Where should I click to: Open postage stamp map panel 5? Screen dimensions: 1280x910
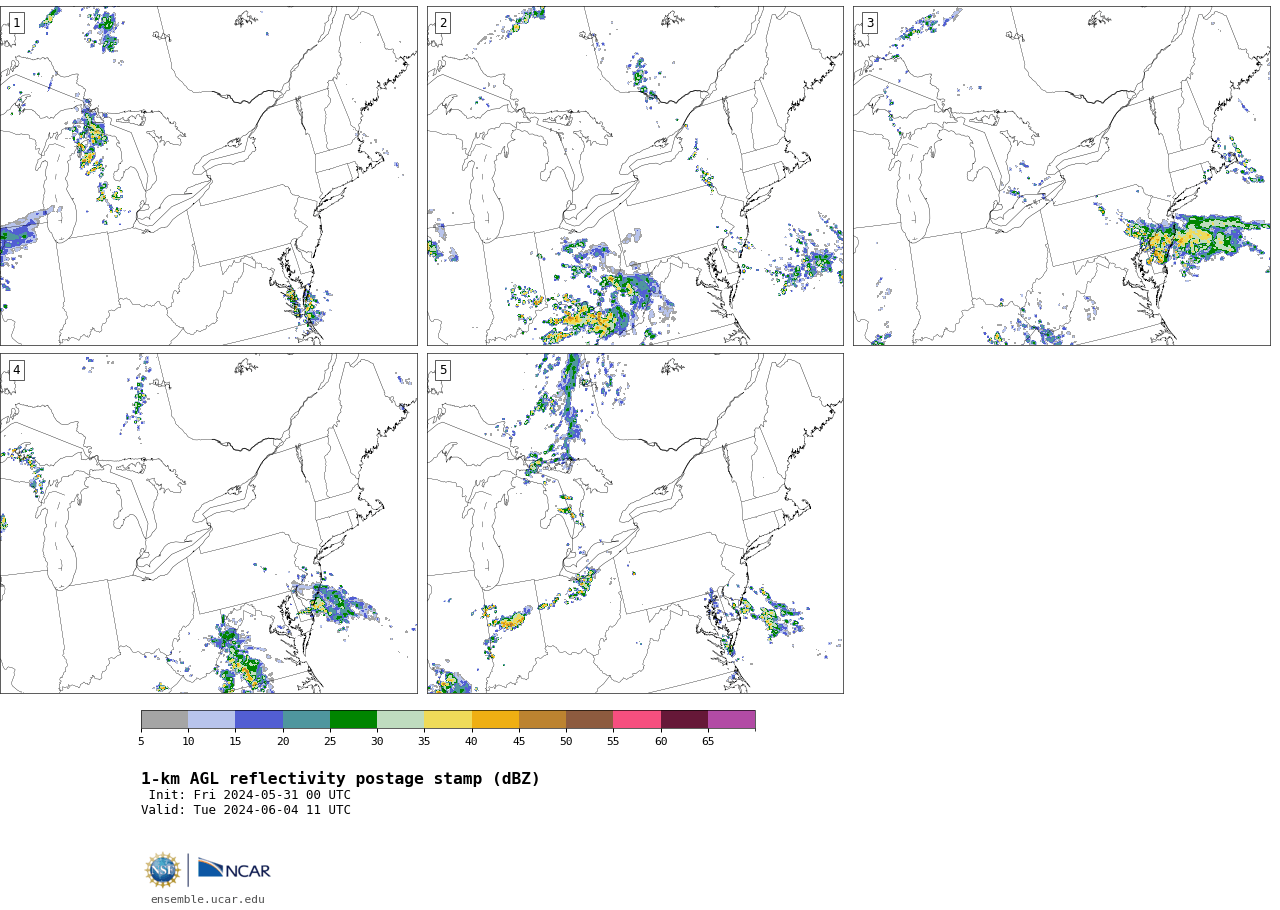pyautogui.click(x=635, y=523)
